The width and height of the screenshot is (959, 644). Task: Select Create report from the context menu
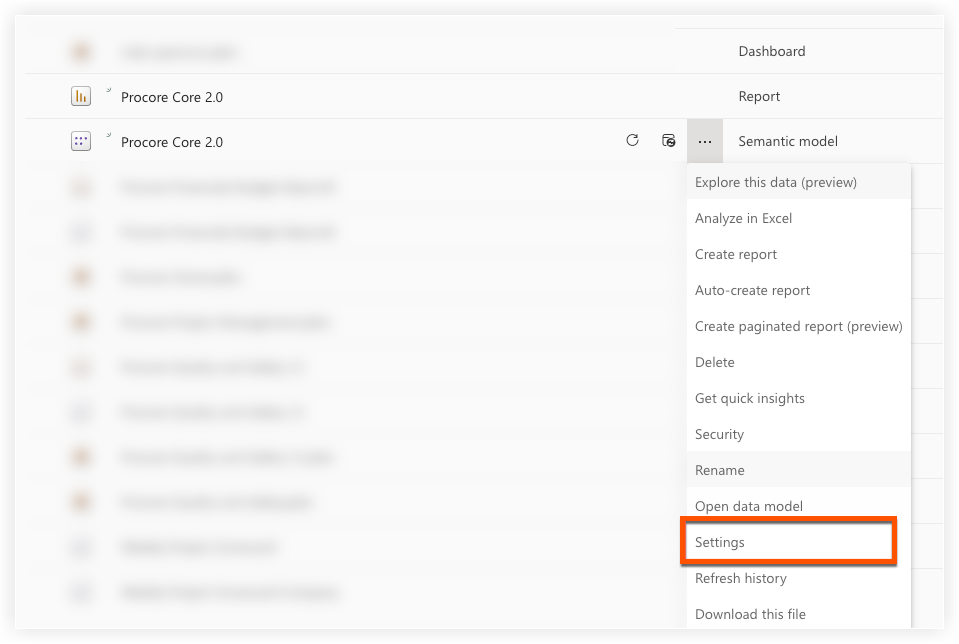pyautogui.click(x=735, y=254)
